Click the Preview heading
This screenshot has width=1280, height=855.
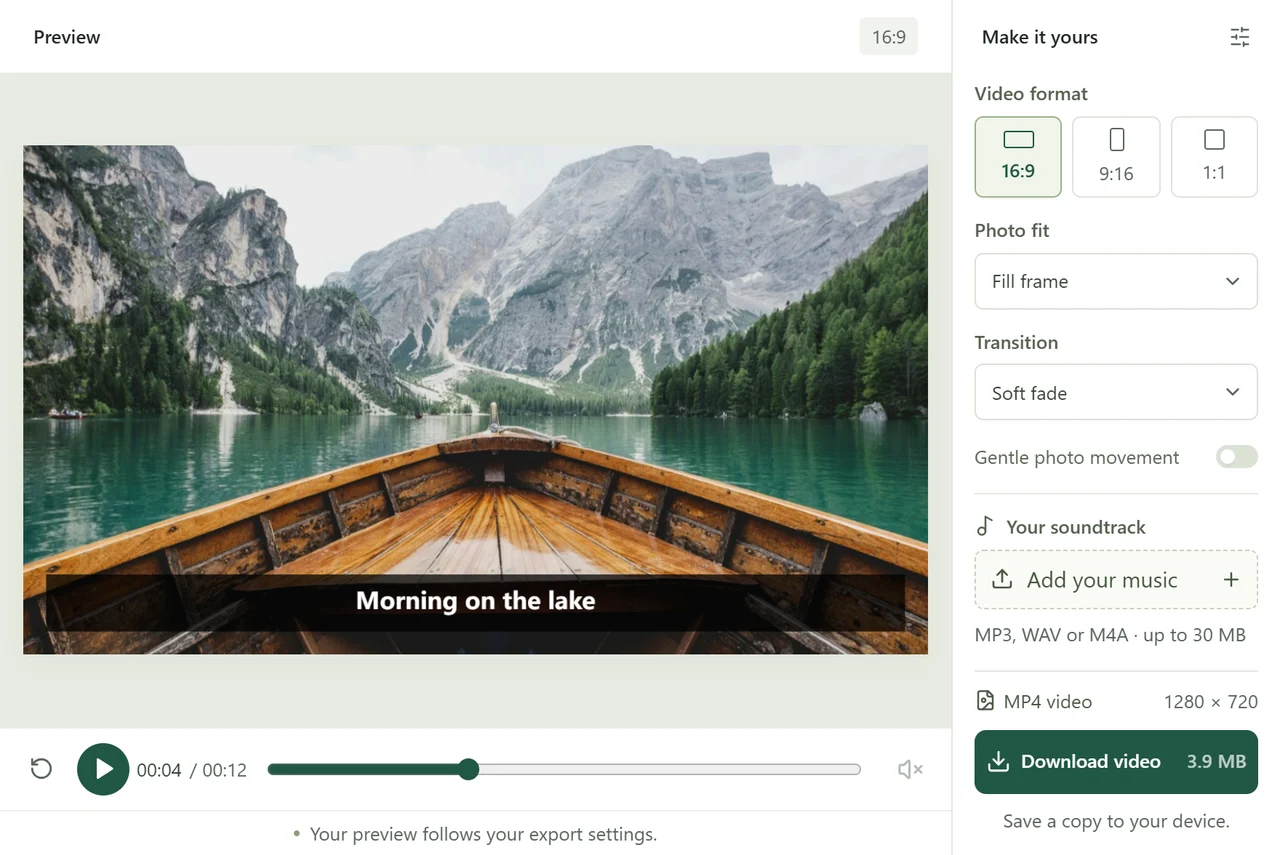coord(67,37)
